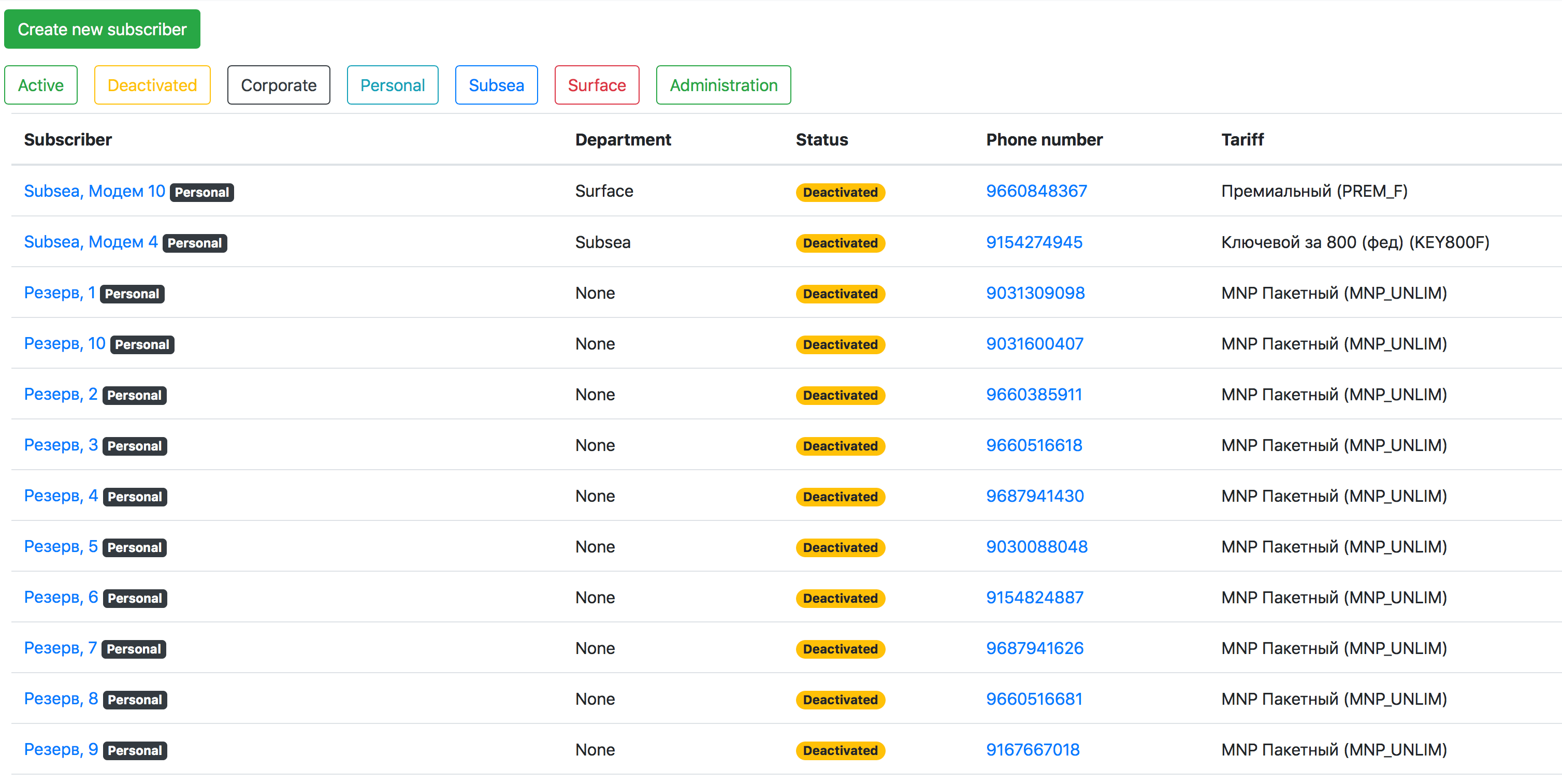Open subscriber Subsea, Модем 10
Screen dimensions: 1562x784
pos(95,191)
